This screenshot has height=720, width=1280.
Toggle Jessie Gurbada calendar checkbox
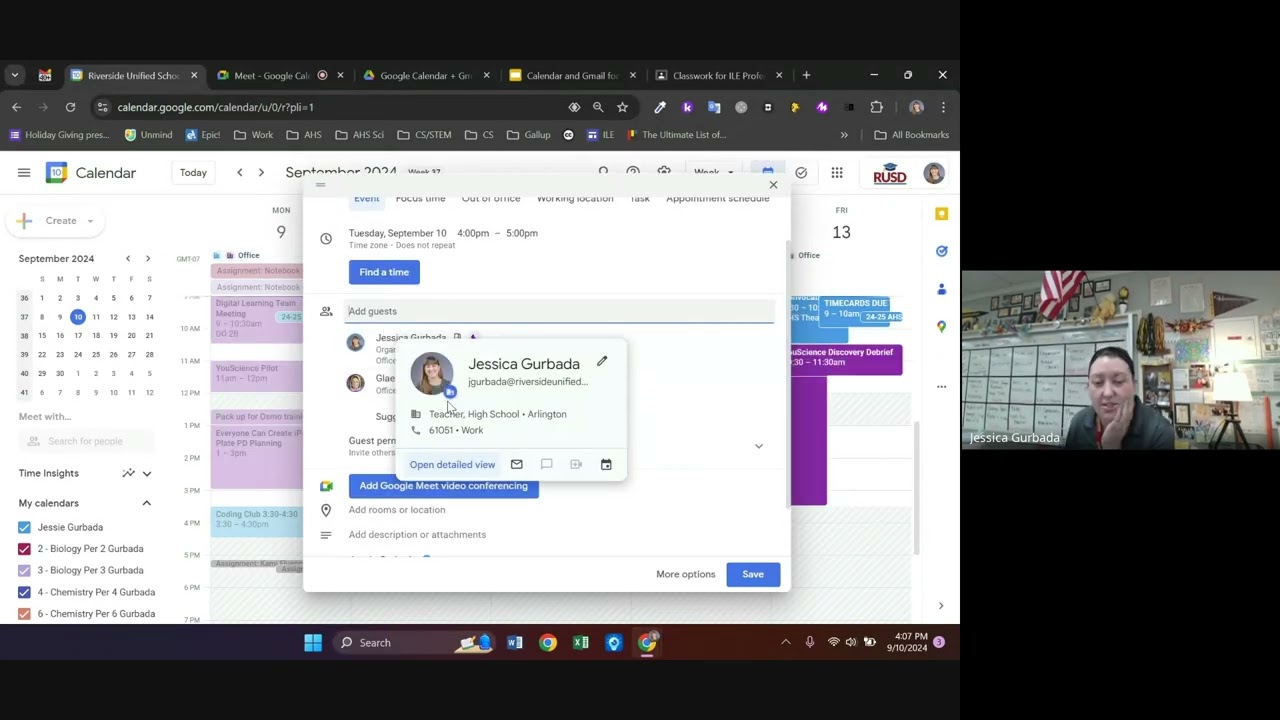(24, 527)
